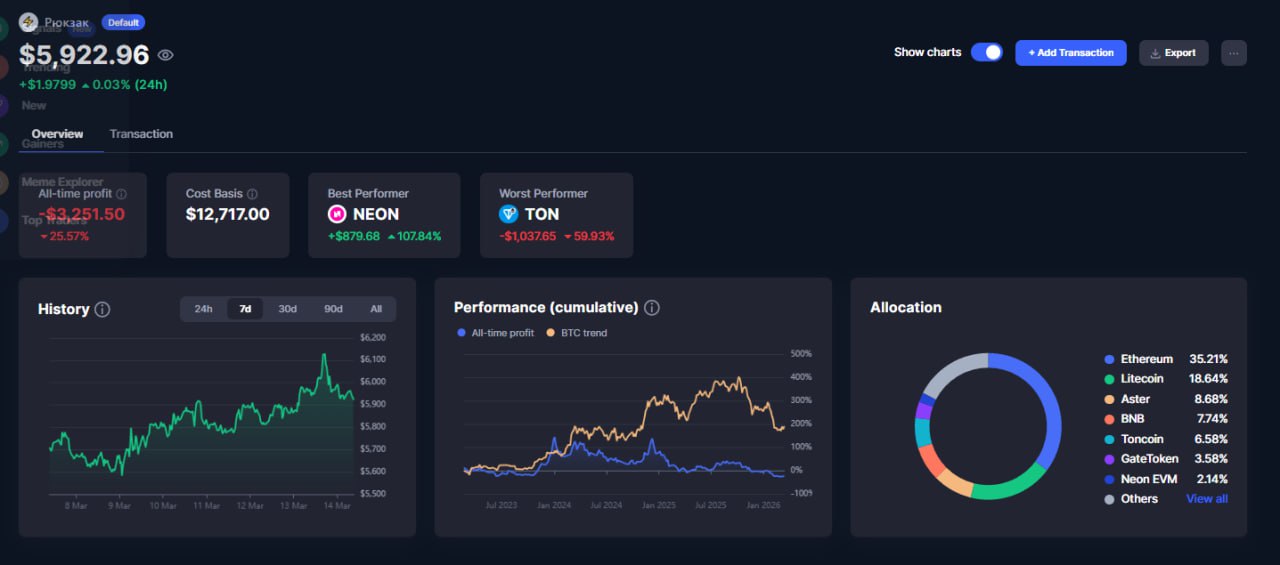Show the All time history range

click(x=376, y=309)
